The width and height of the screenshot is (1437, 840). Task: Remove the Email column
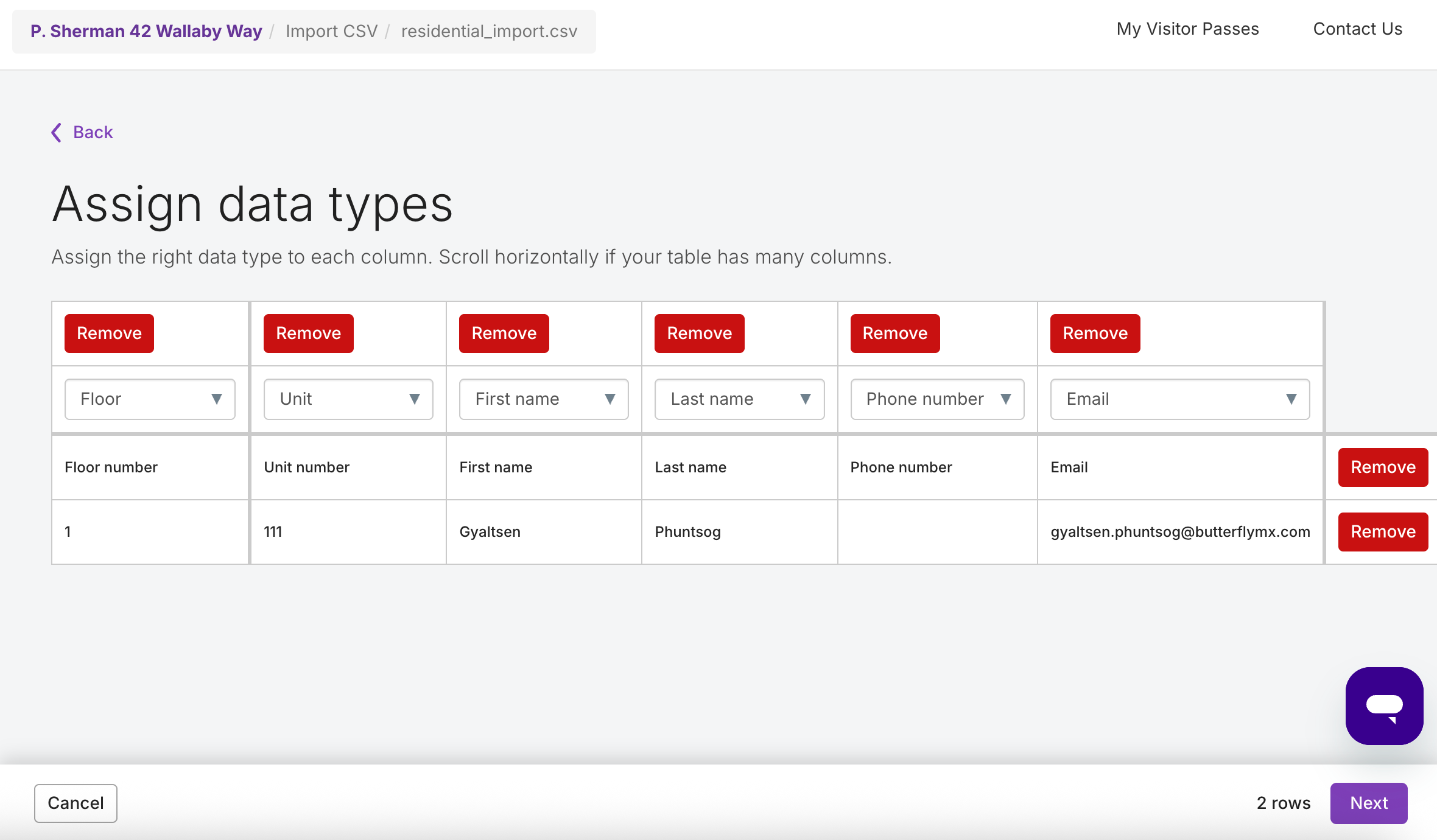click(1095, 334)
